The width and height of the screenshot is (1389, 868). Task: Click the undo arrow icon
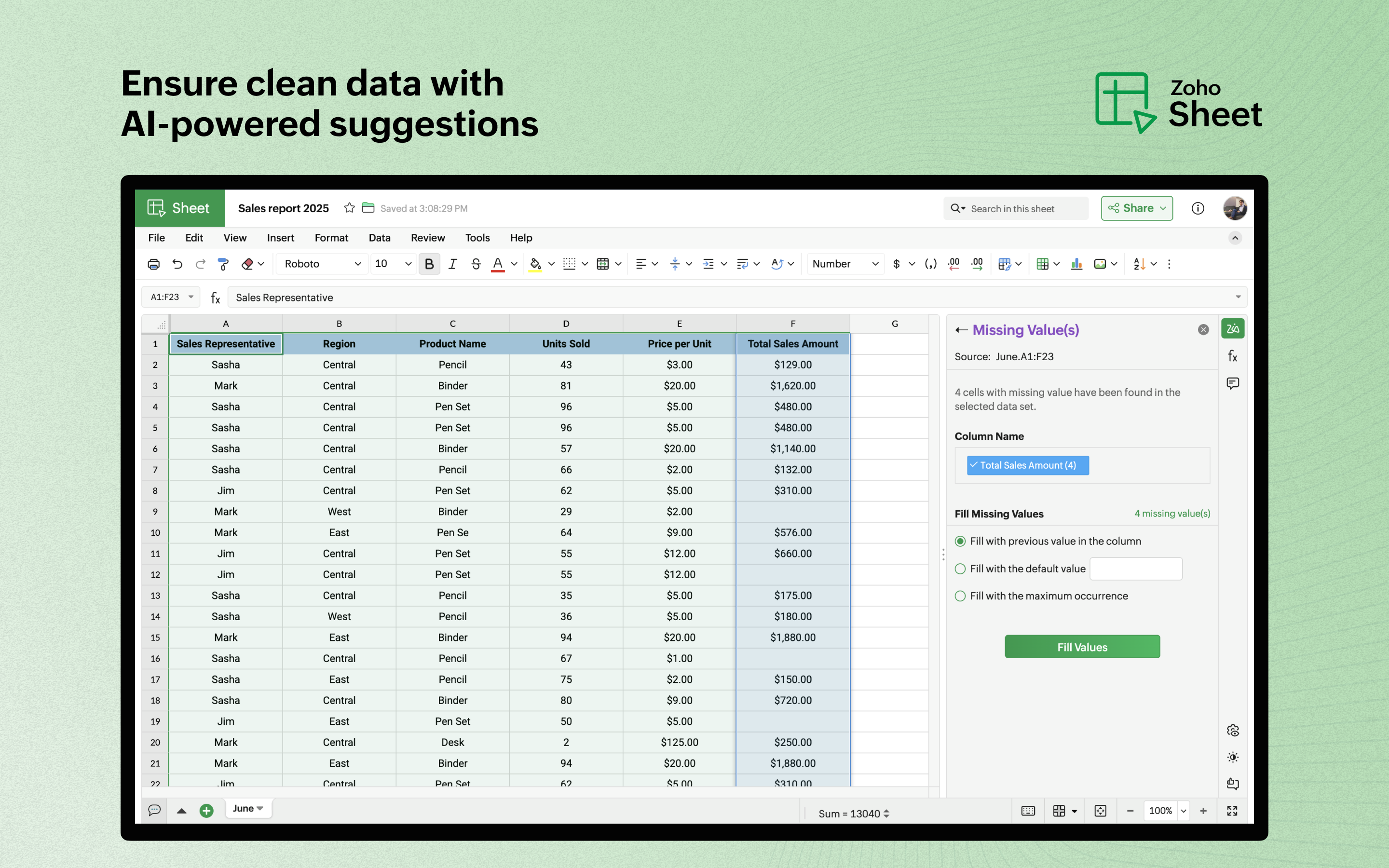[x=177, y=264]
